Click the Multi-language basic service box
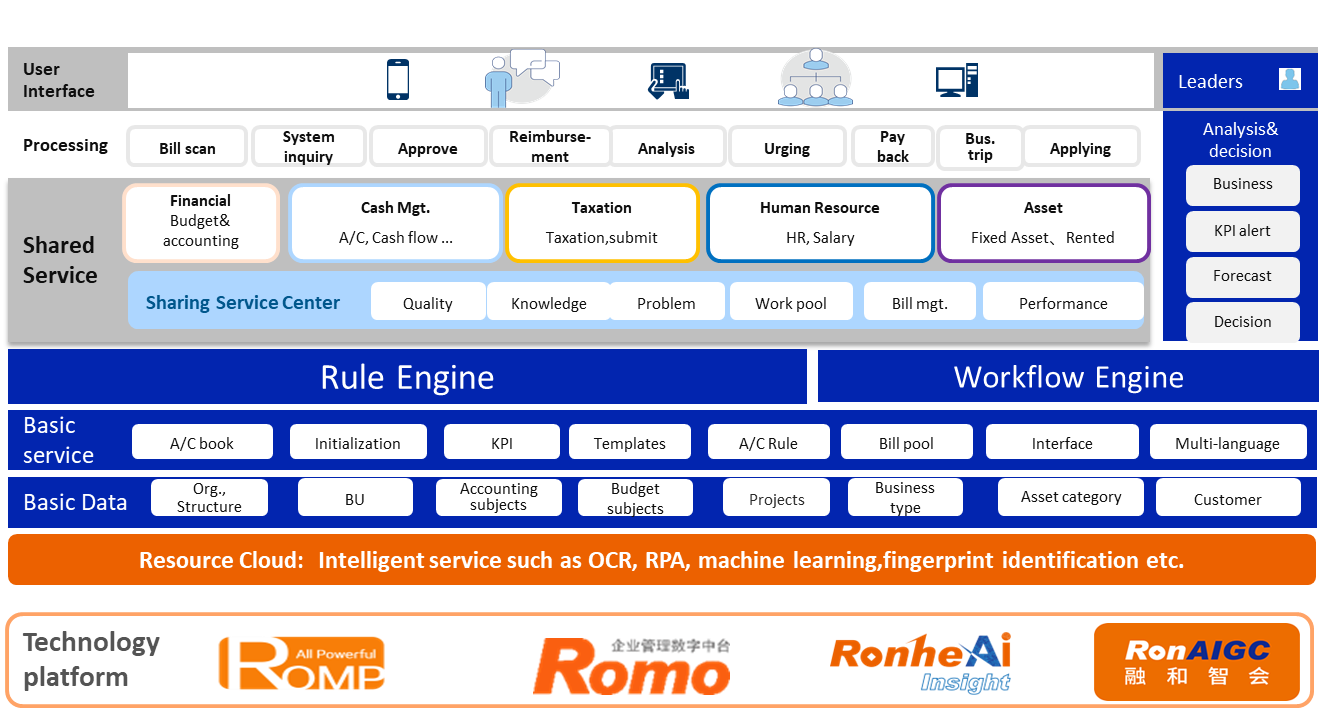 pyautogui.click(x=1227, y=443)
